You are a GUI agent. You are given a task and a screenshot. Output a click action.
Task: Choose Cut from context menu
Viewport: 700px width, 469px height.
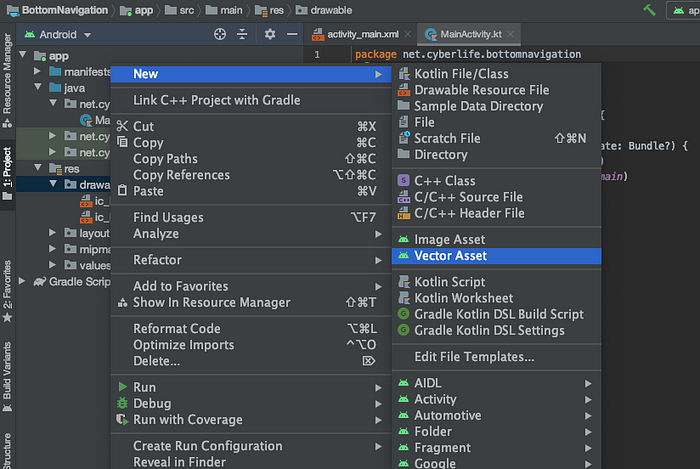point(251,126)
